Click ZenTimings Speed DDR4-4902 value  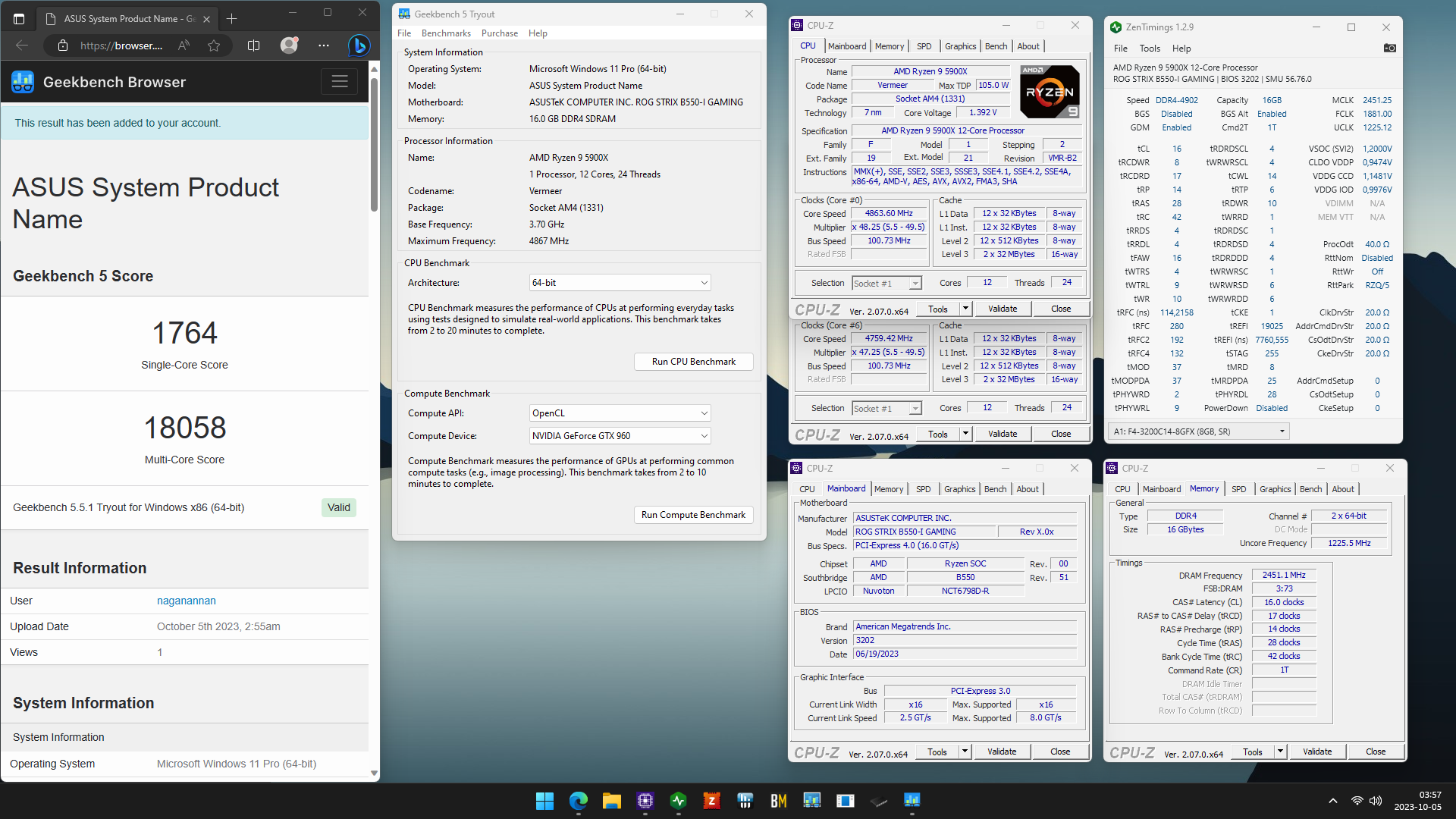click(x=1177, y=100)
